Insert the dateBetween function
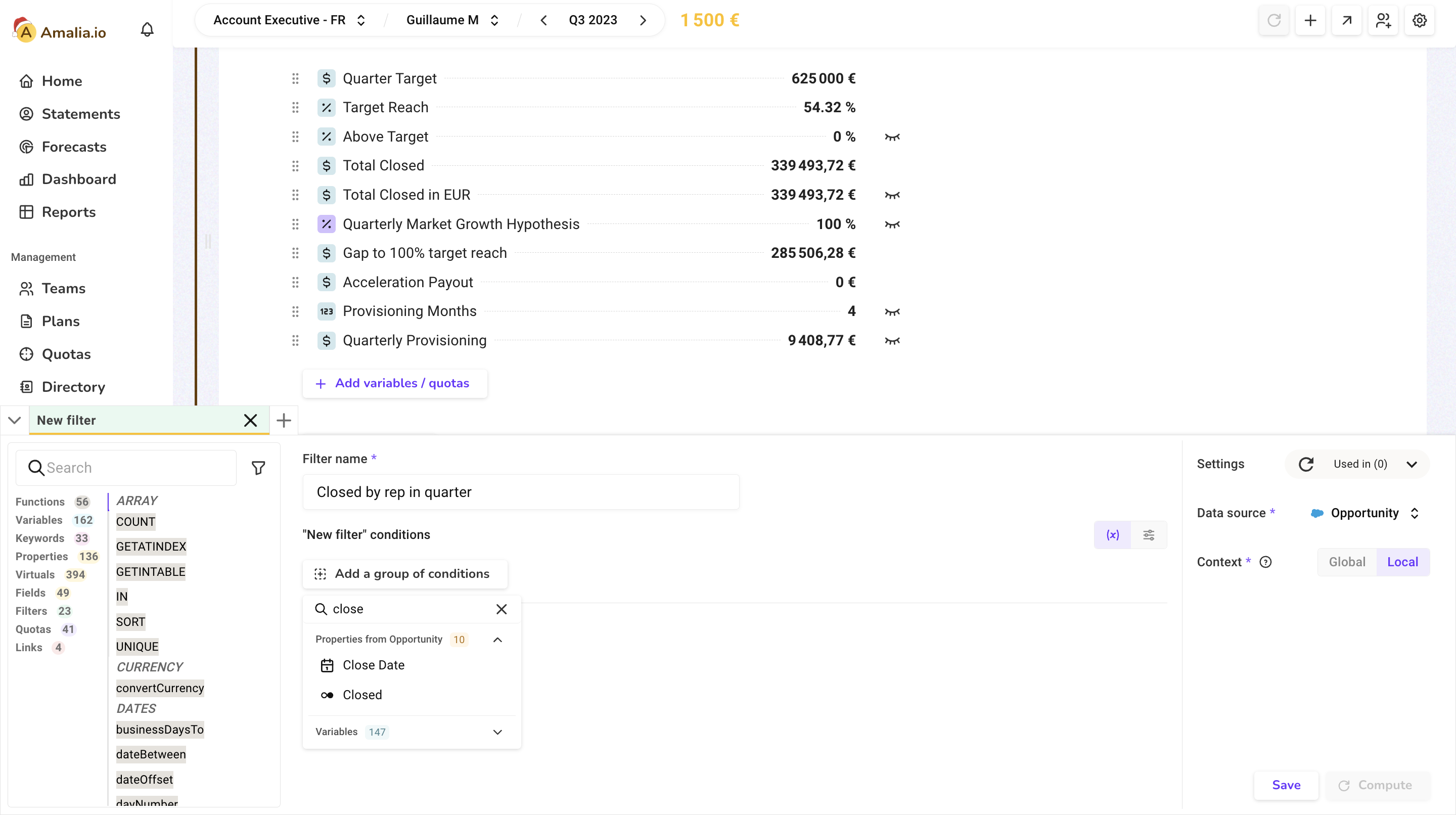The height and width of the screenshot is (815, 1456). 151,754
